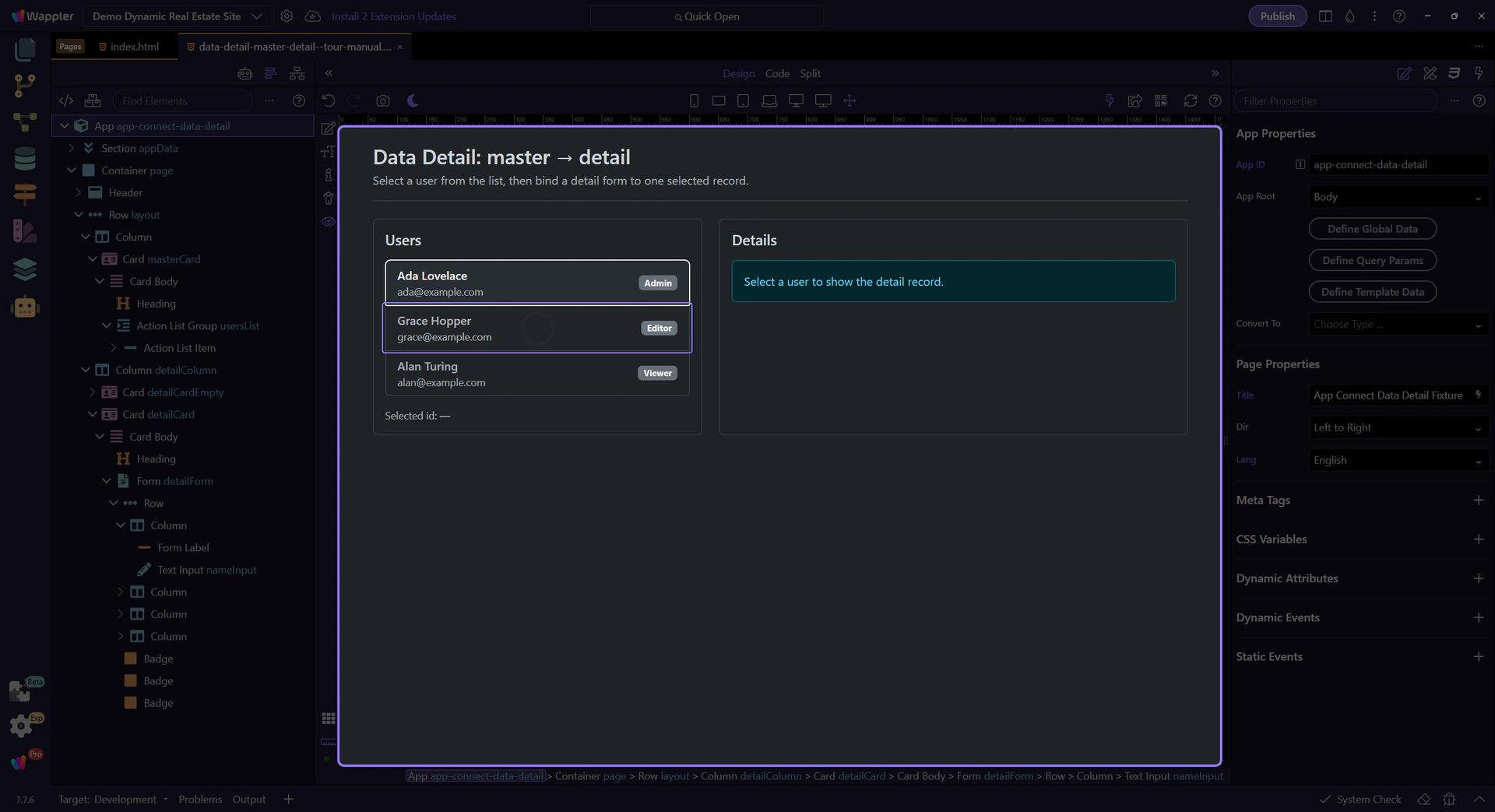
Task: Open the Database Manager in the sidebar
Action: click(x=25, y=159)
